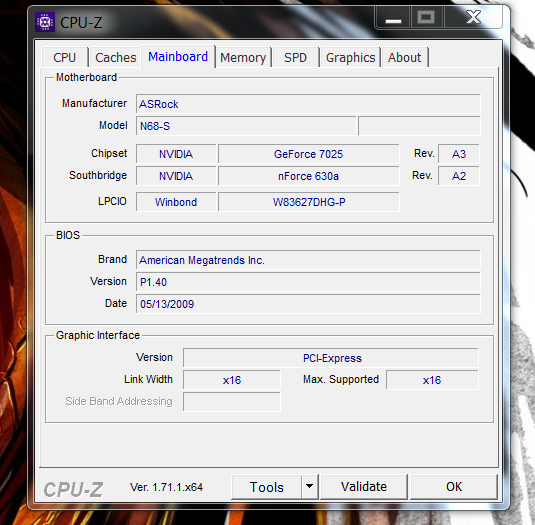The height and width of the screenshot is (525, 535).
Task: Click the Ver. 1.71.1.x64 version text
Action: tap(166, 487)
